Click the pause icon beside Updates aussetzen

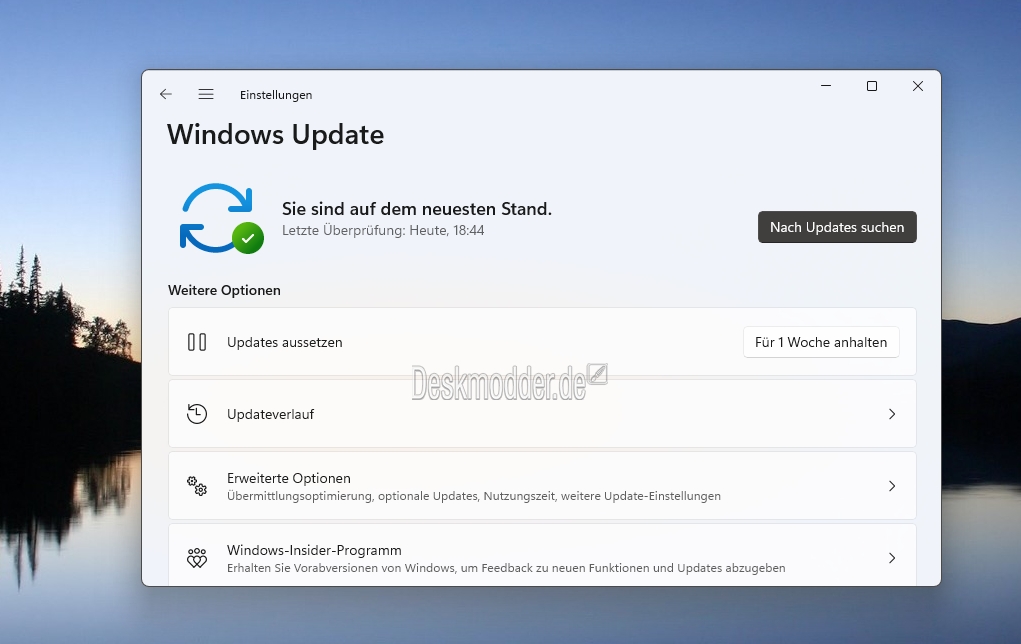pyautogui.click(x=197, y=342)
